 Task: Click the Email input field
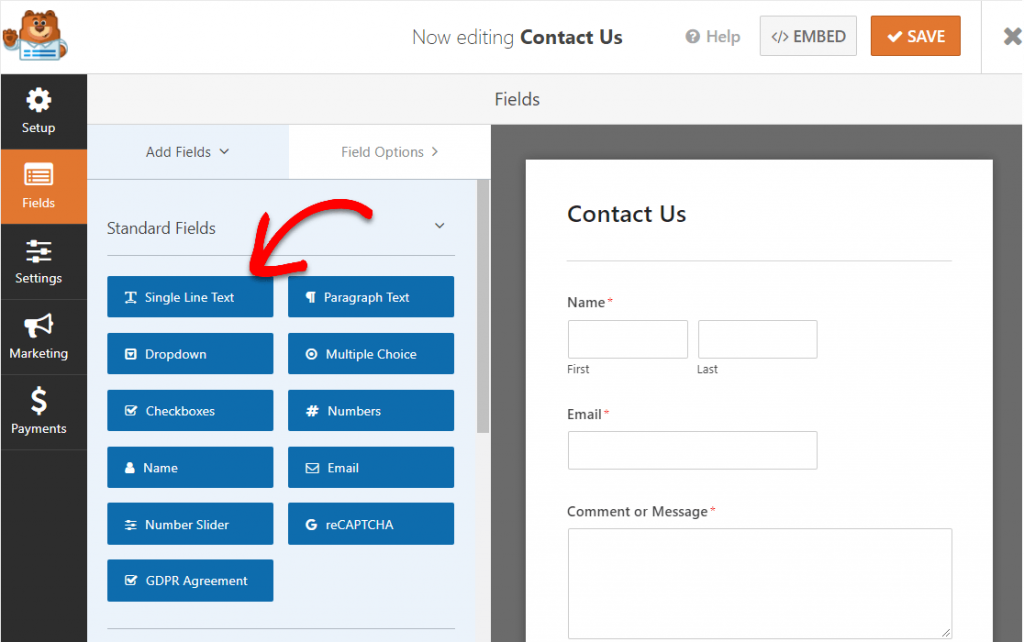[692, 450]
